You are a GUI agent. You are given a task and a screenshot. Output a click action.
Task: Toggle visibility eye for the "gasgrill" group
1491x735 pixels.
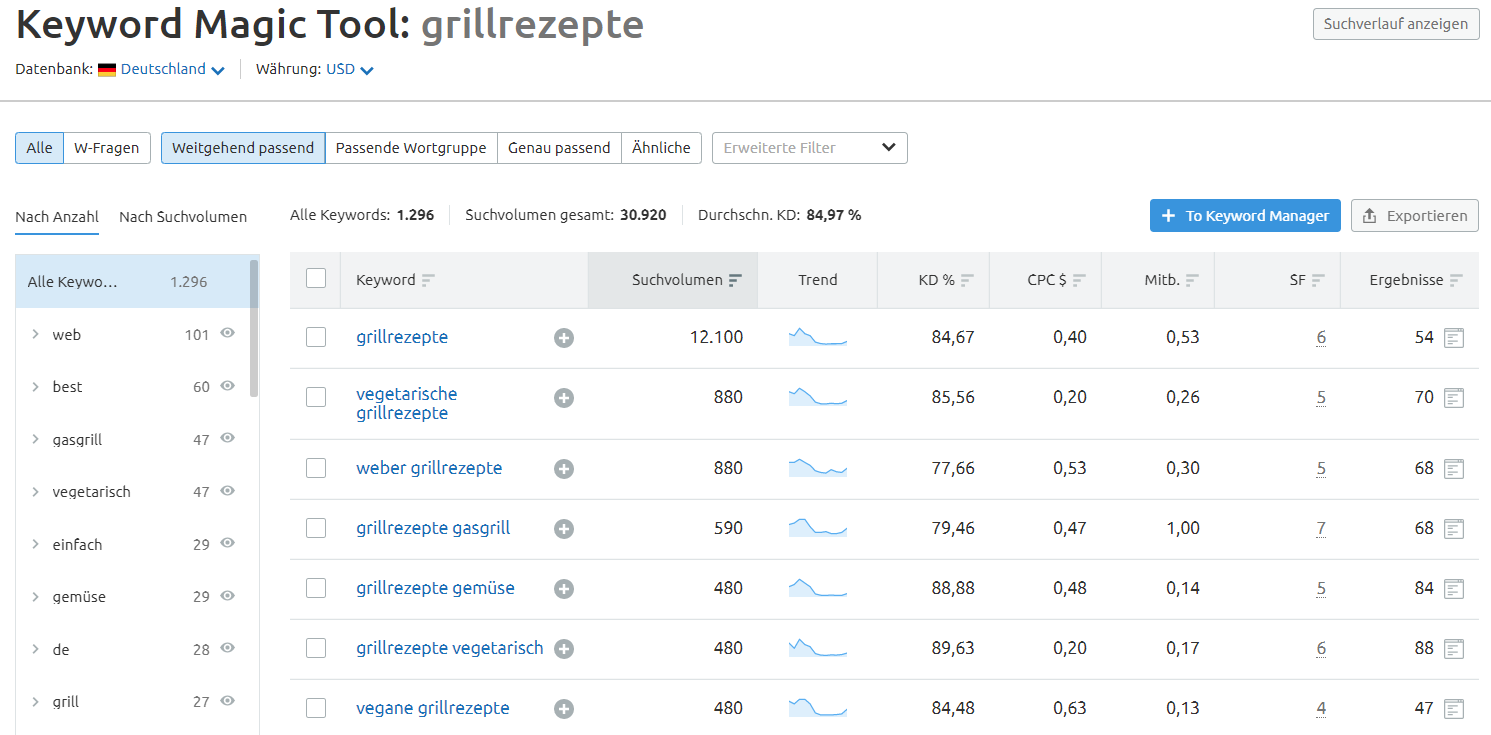click(x=227, y=438)
